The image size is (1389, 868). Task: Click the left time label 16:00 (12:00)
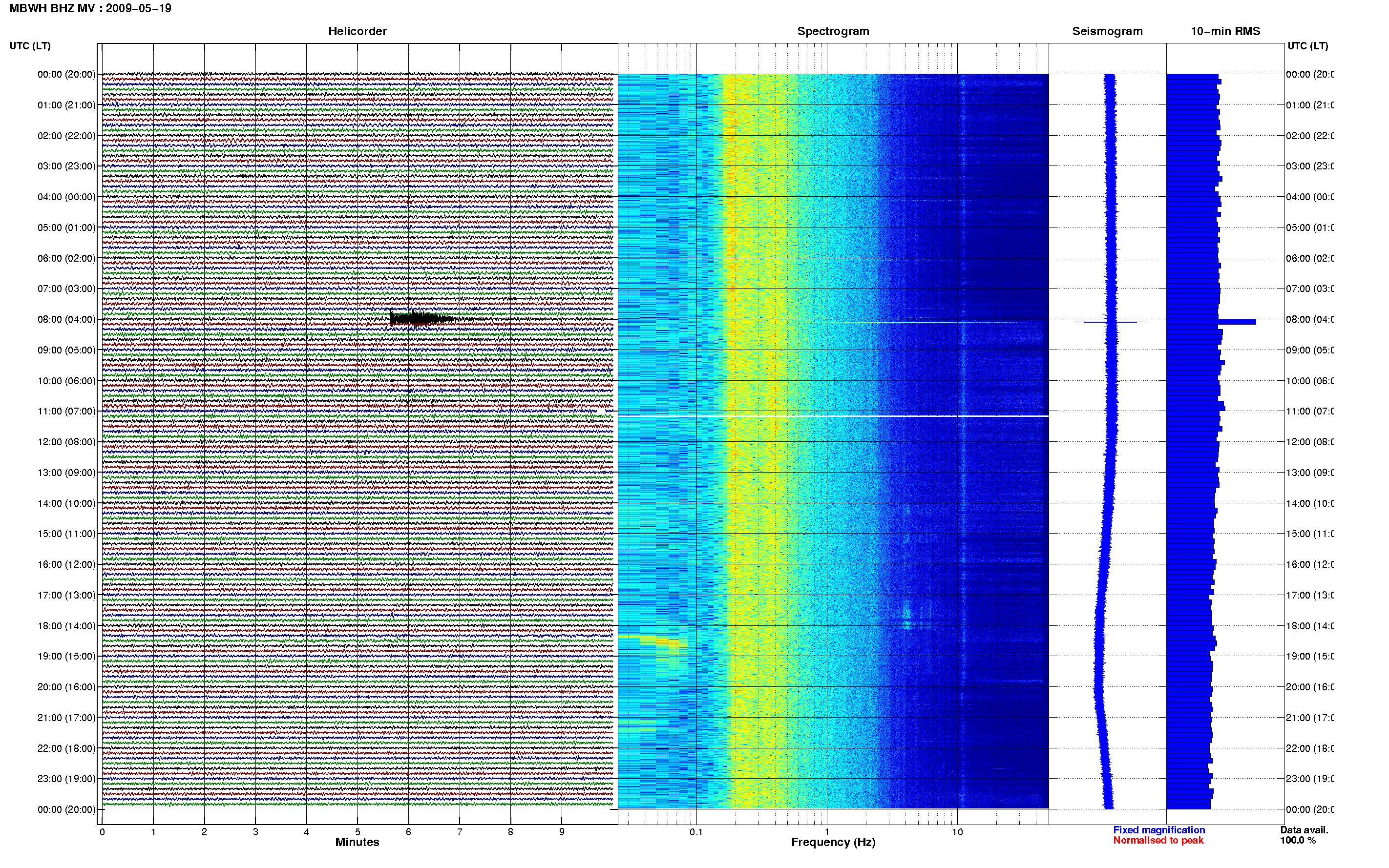(x=66, y=564)
